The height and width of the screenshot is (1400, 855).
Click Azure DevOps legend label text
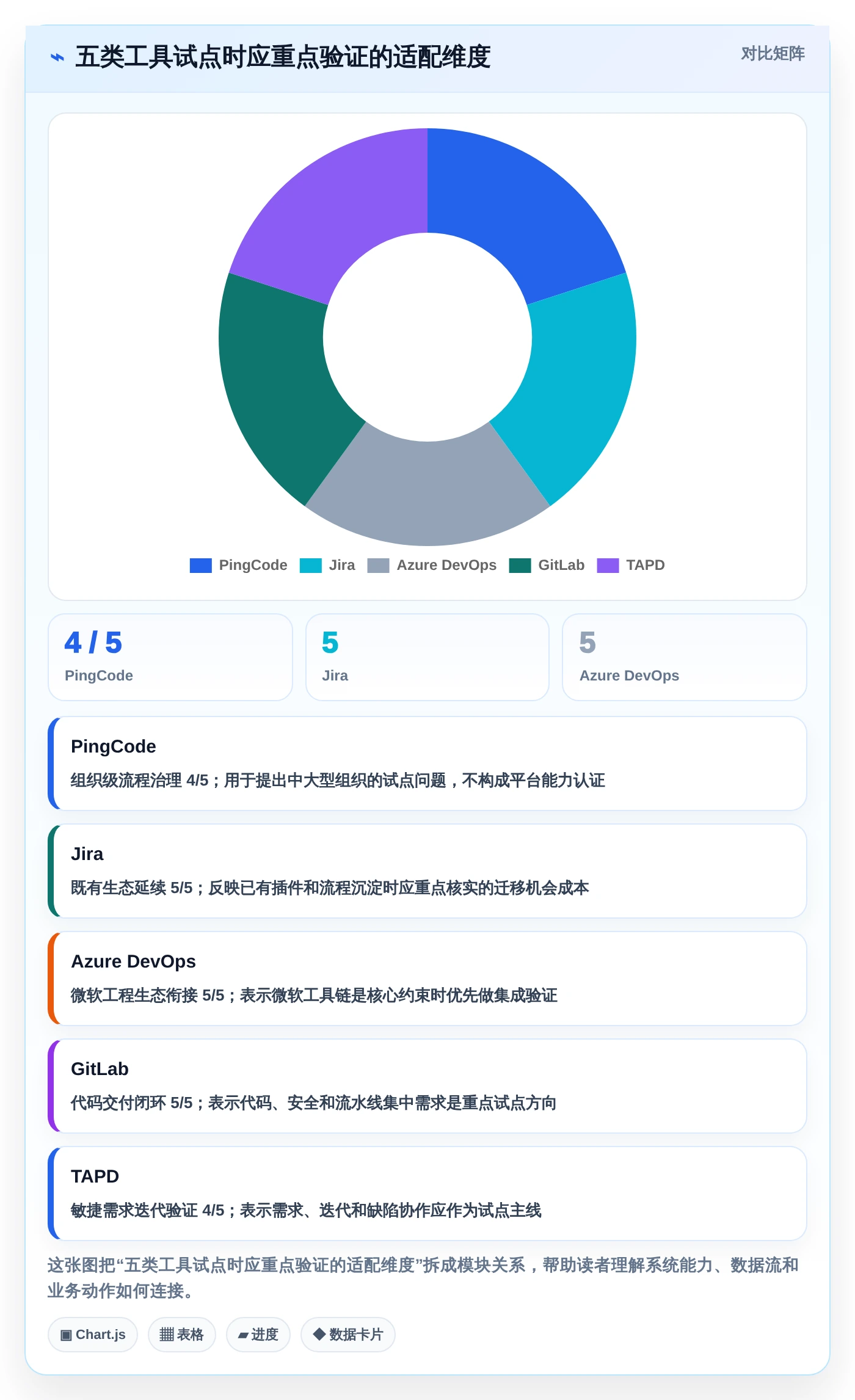point(446,566)
